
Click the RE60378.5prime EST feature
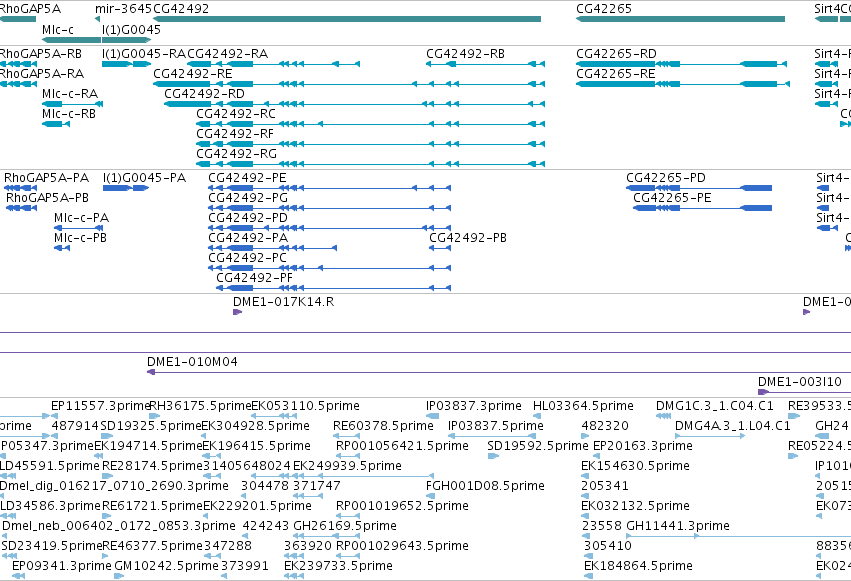click(x=346, y=436)
